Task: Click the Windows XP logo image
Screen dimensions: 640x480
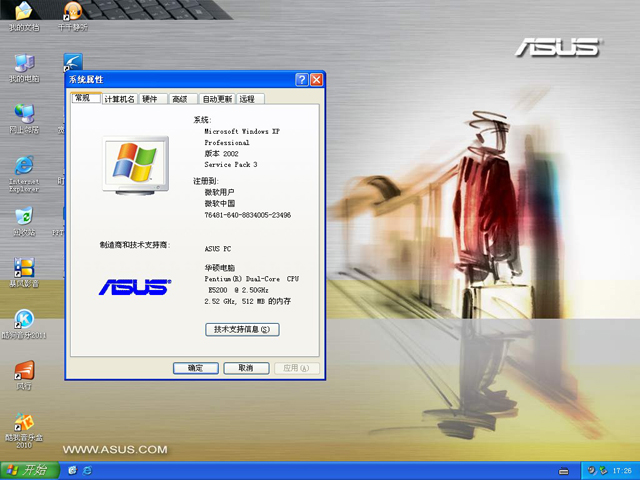Action: pos(136,165)
